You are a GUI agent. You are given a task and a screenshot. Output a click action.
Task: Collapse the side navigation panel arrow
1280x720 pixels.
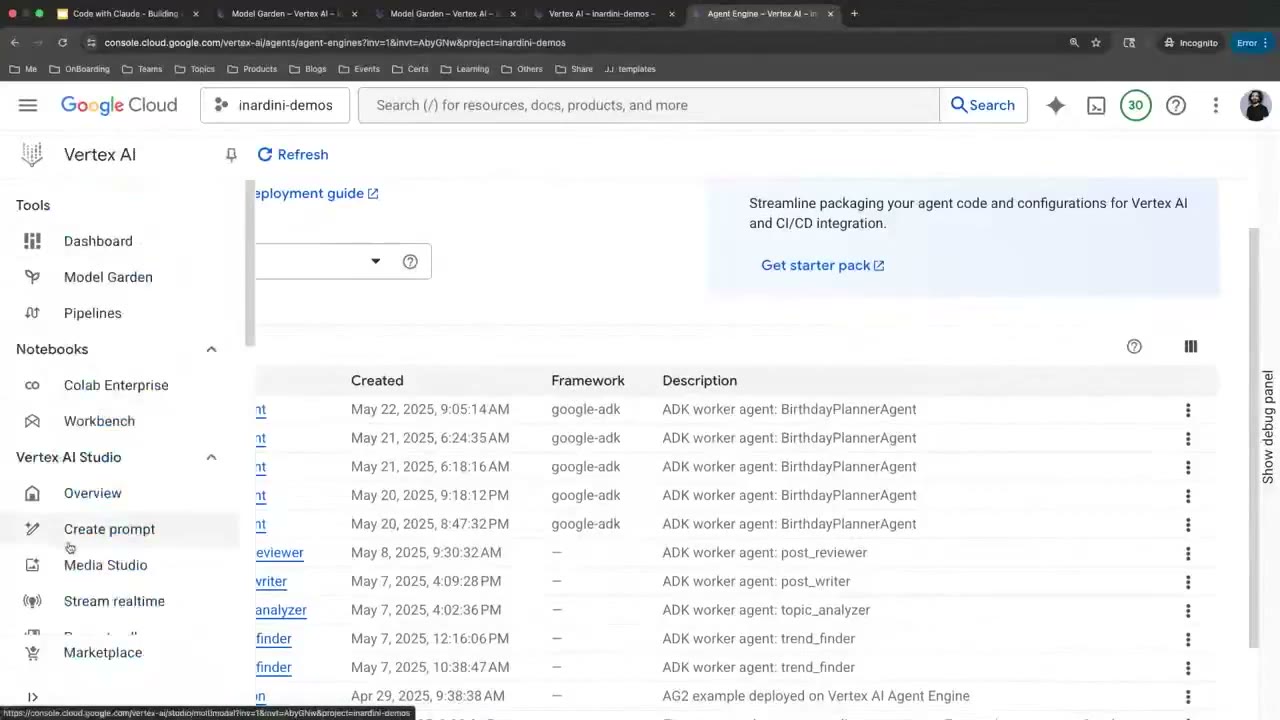click(x=32, y=697)
